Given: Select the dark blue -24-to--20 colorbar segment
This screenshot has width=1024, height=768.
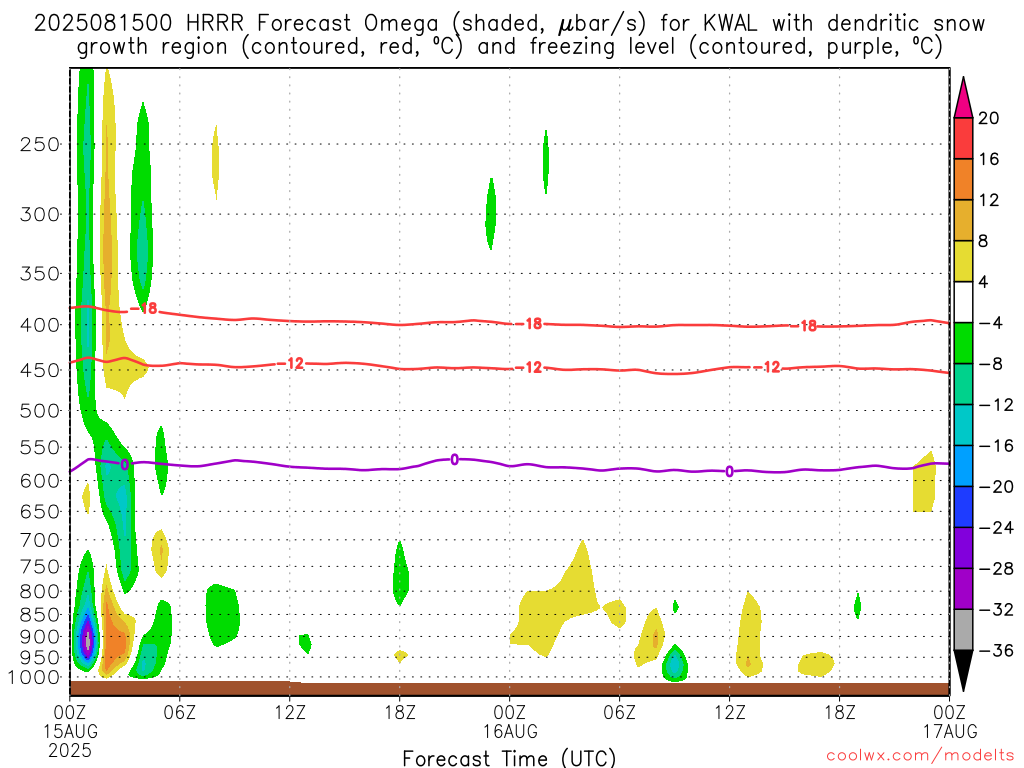Looking at the screenshot, I should (963, 507).
